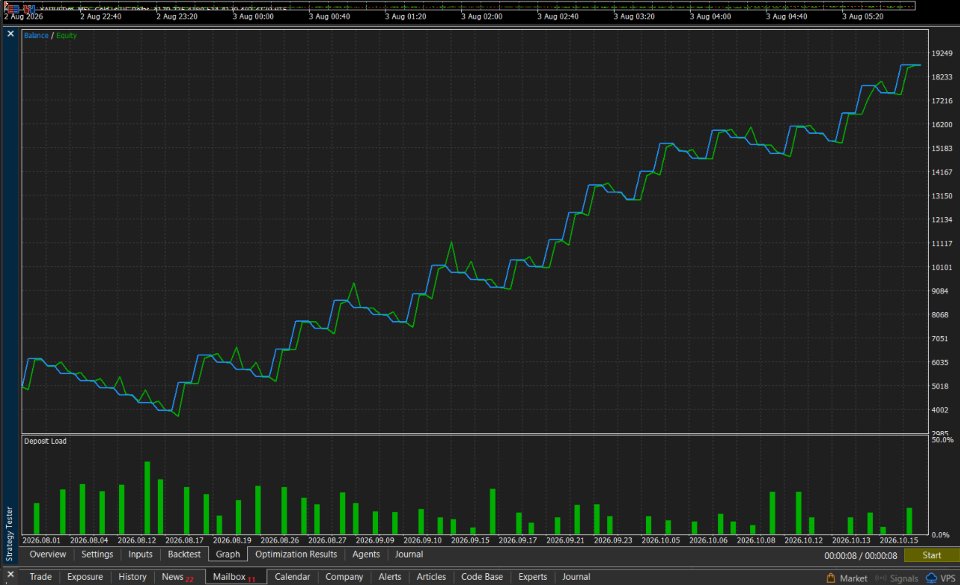Close the bottom Toolbox panel
This screenshot has height=585, width=960.
(x=10, y=575)
